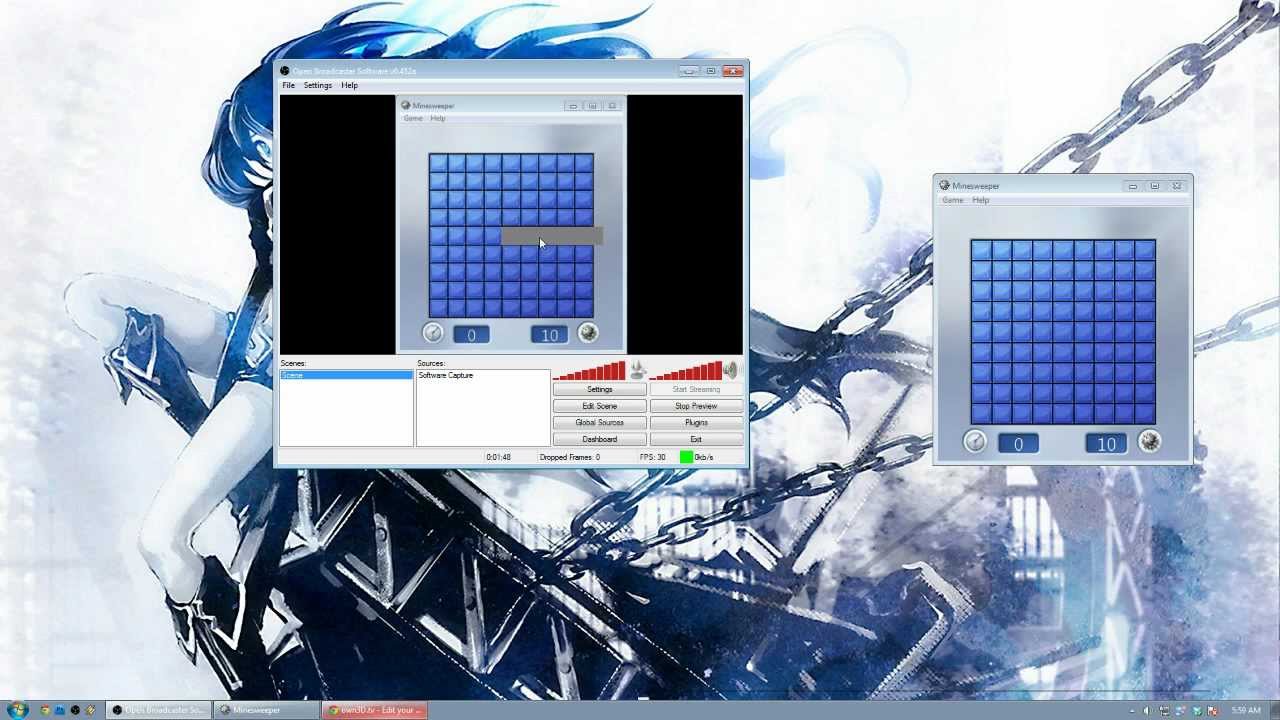Viewport: 1280px width, 720px height.
Task: Click the black round quick launch icon
Action: pos(75,710)
